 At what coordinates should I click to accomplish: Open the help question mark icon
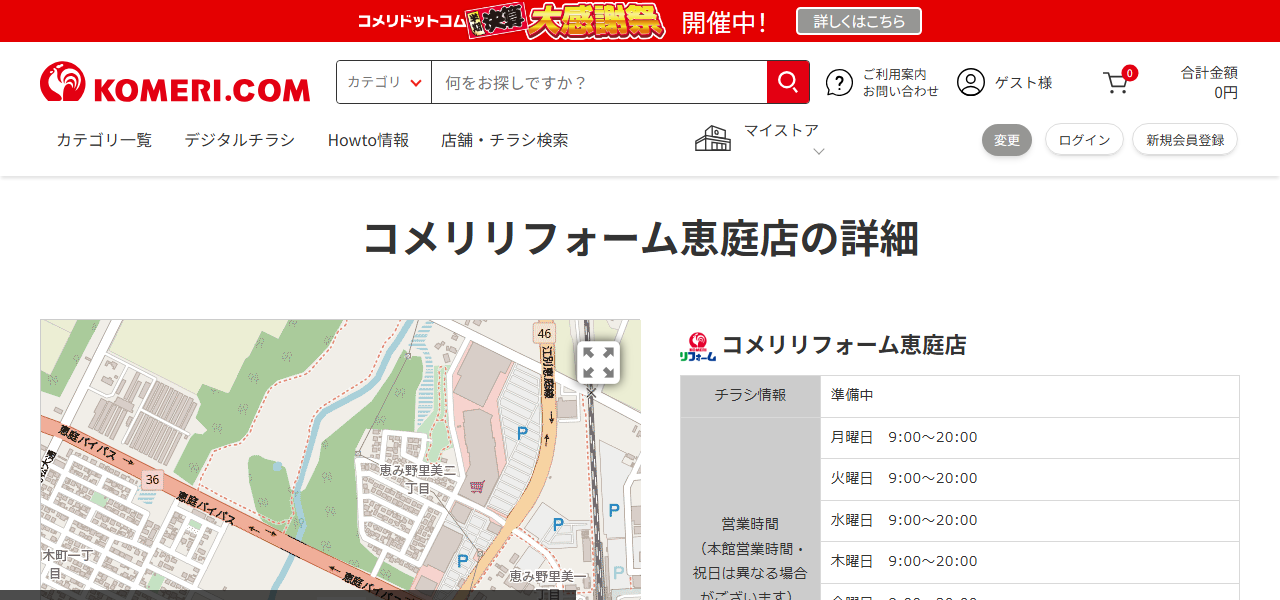tap(839, 82)
